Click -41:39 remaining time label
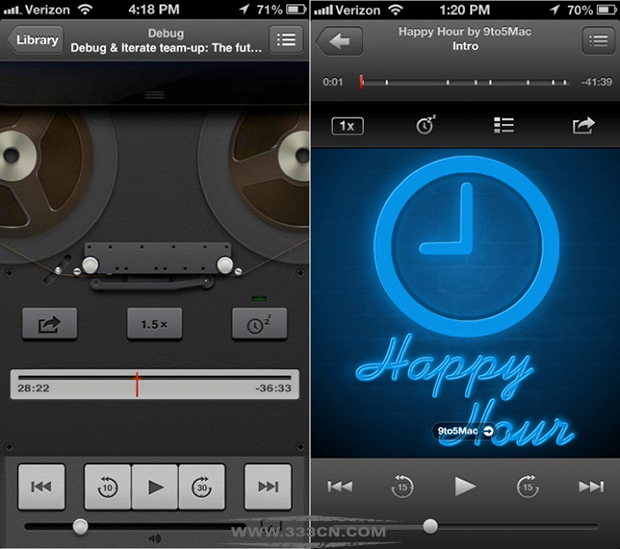 coord(596,82)
